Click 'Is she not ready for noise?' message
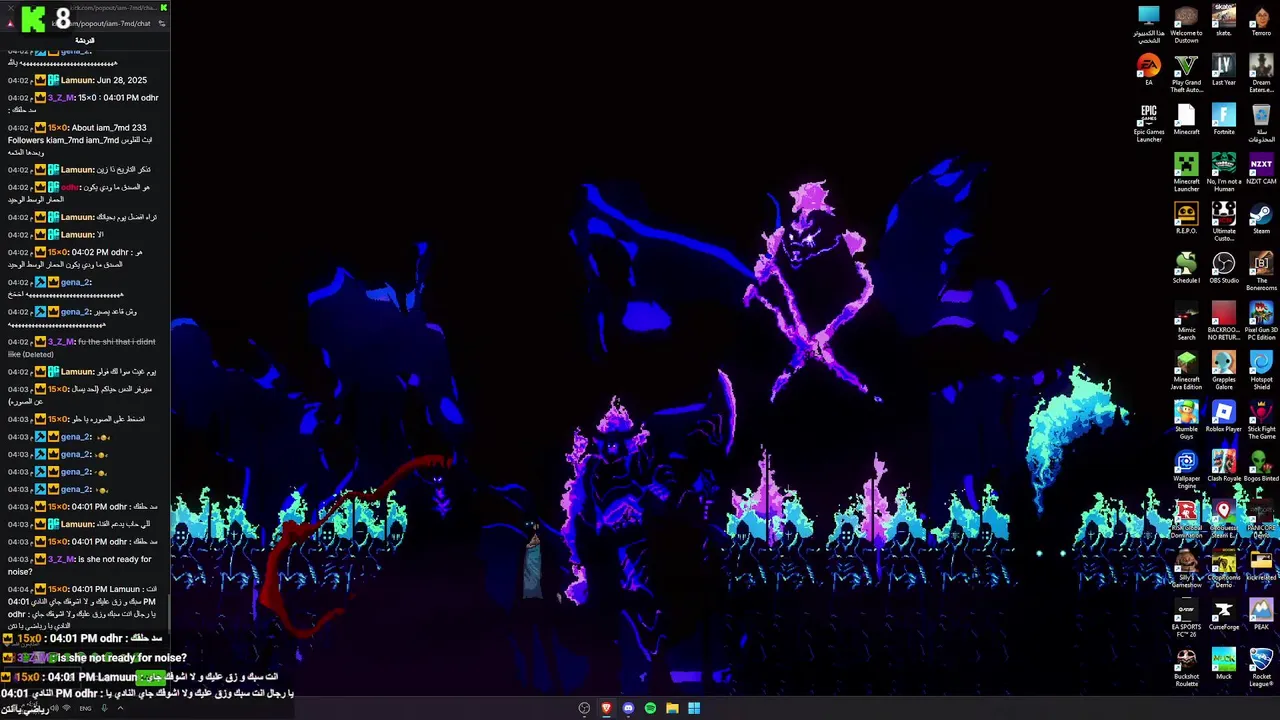Viewport: 1280px width, 720px height. click(122, 658)
